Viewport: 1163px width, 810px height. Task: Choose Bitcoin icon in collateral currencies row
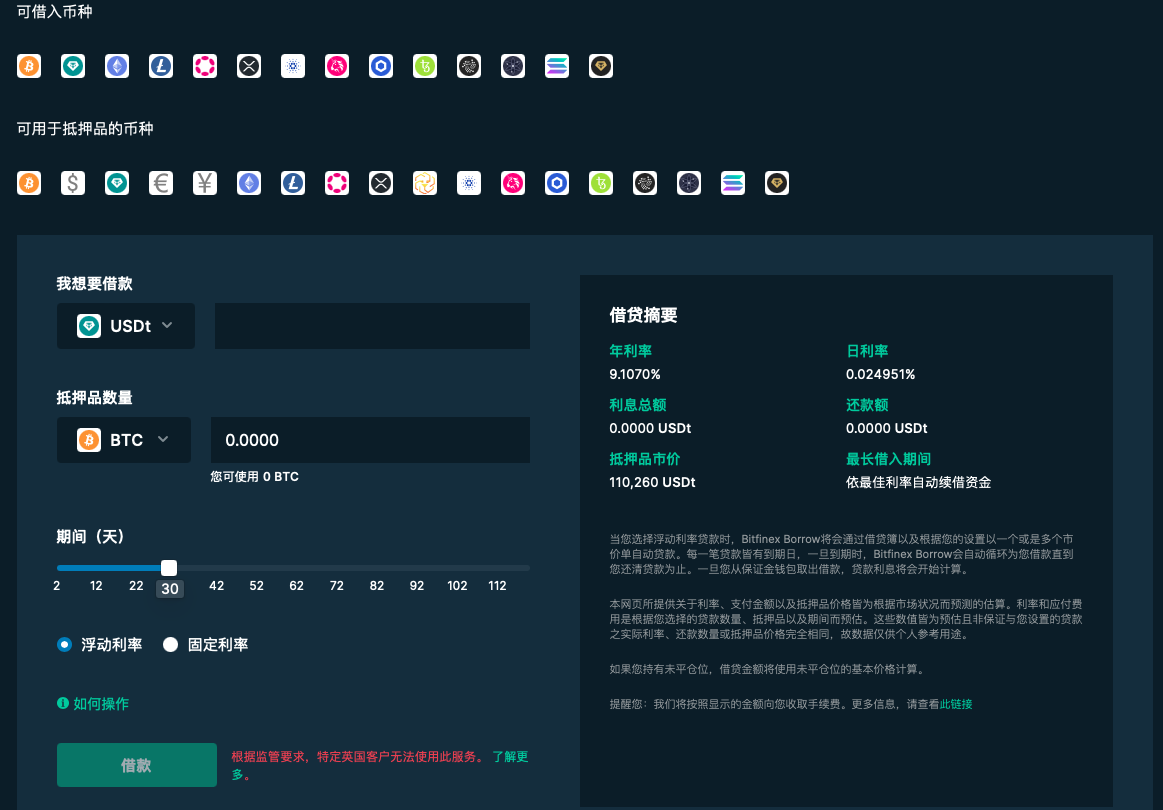click(x=29, y=182)
